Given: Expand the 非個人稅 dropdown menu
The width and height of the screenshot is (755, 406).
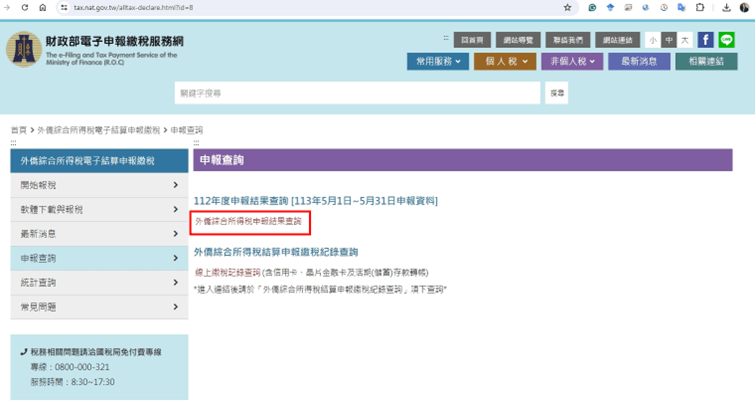Looking at the screenshot, I should (x=571, y=62).
